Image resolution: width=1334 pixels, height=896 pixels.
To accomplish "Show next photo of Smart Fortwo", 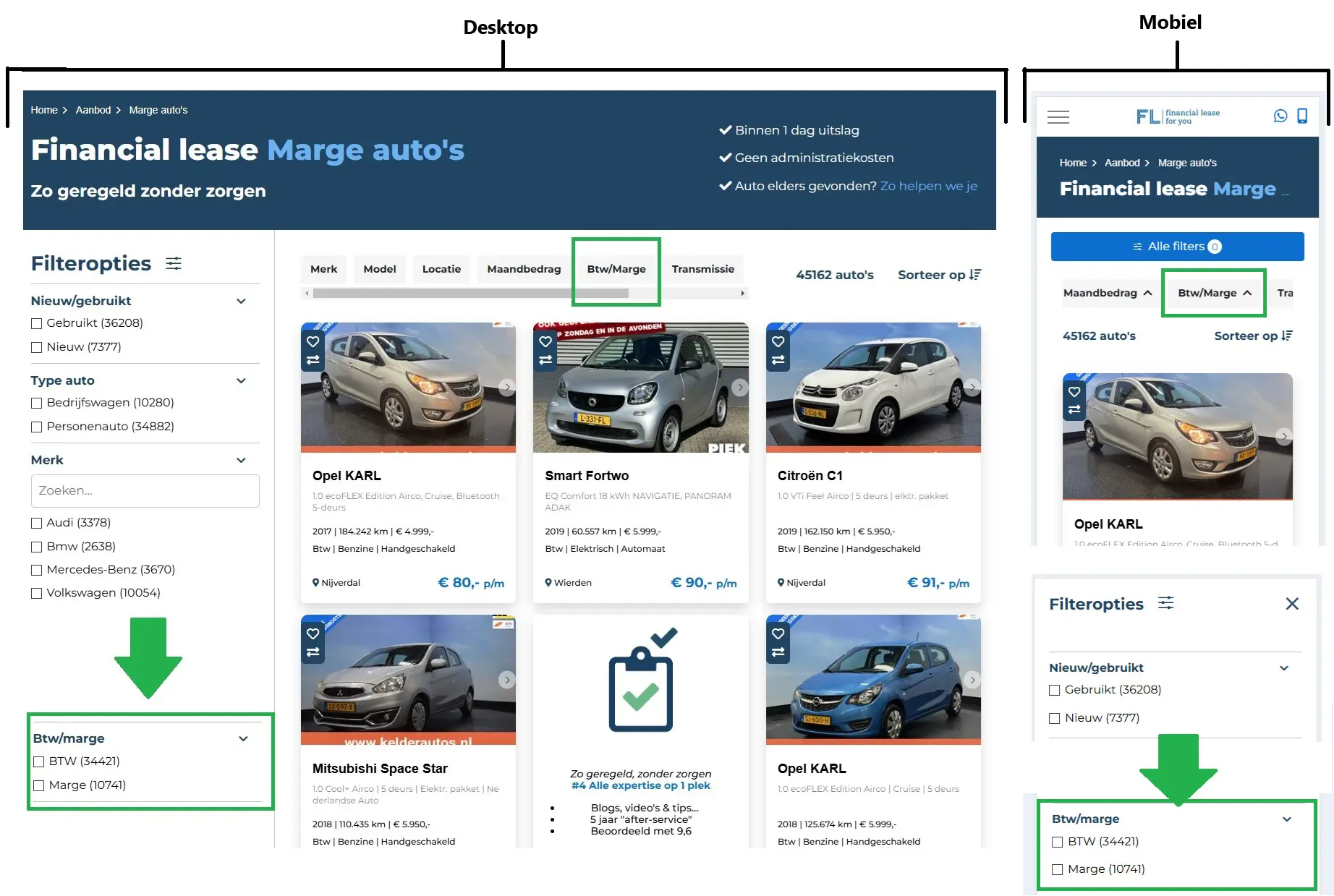I will pyautogui.click(x=739, y=388).
